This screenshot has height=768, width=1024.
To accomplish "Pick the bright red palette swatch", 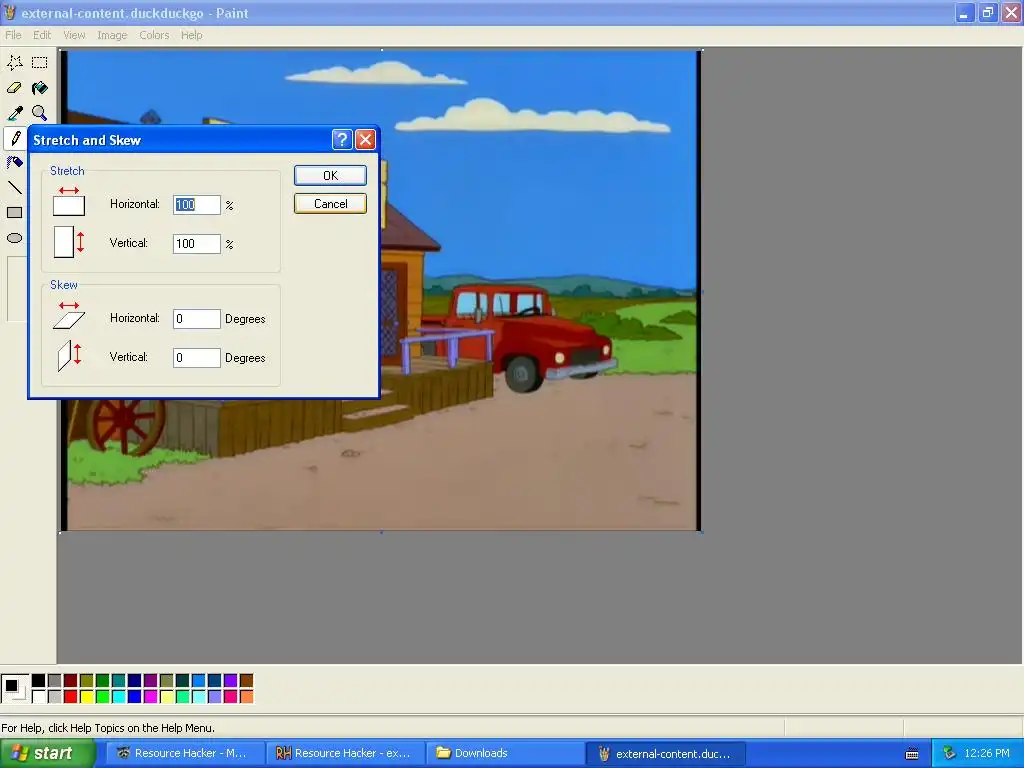I will (x=71, y=696).
